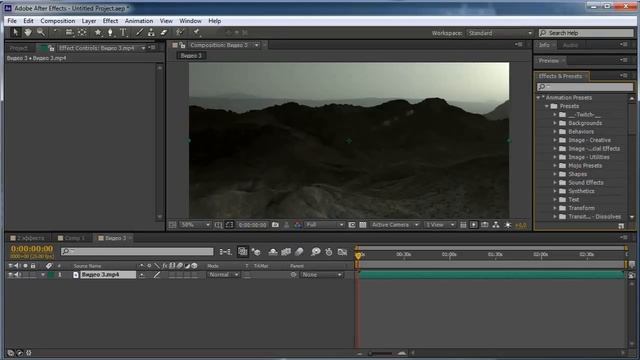Screen dimensions: 640x360
Task: Open the Workspace Standard dropdown
Action: point(500,33)
